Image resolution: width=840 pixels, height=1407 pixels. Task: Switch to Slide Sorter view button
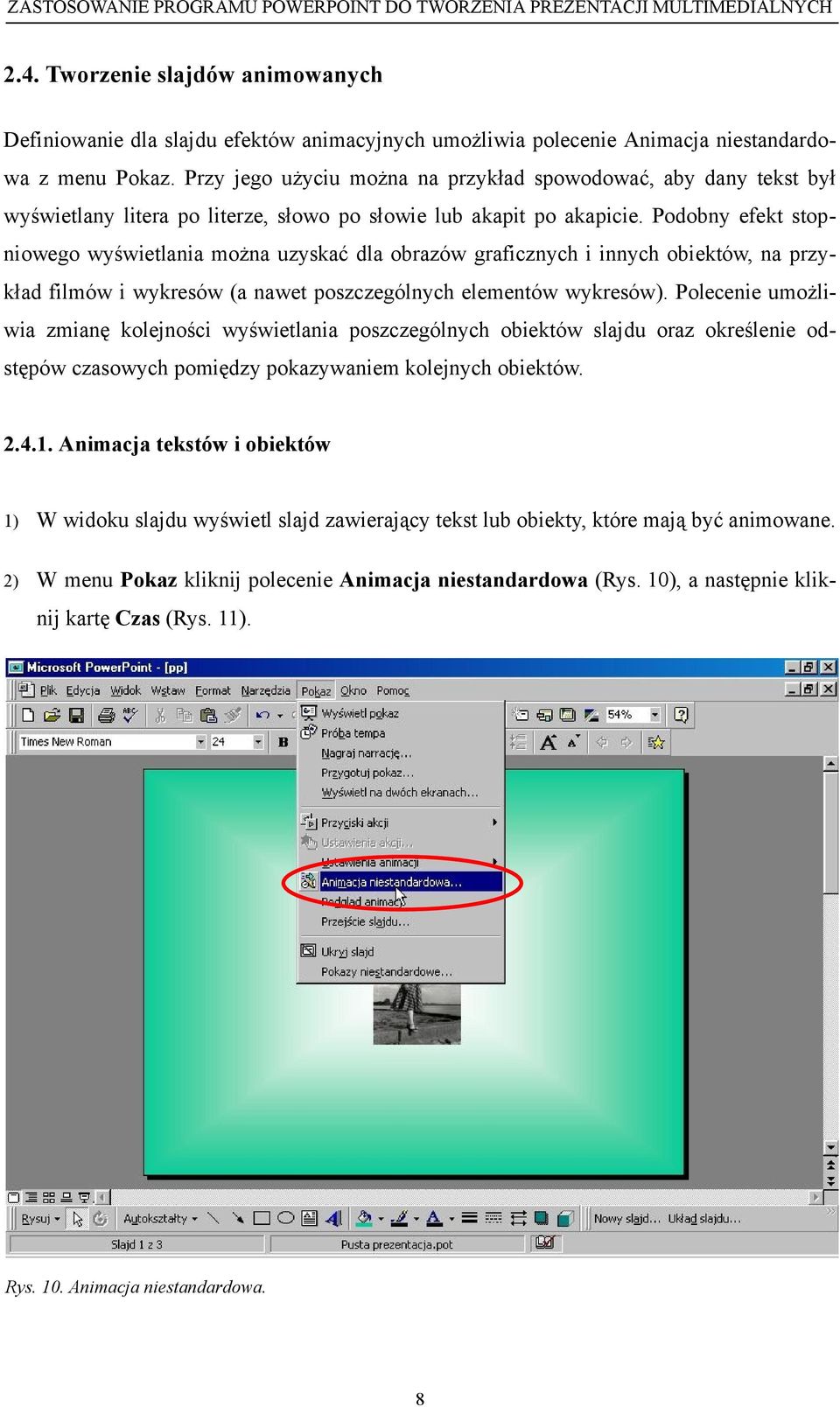(48, 1197)
